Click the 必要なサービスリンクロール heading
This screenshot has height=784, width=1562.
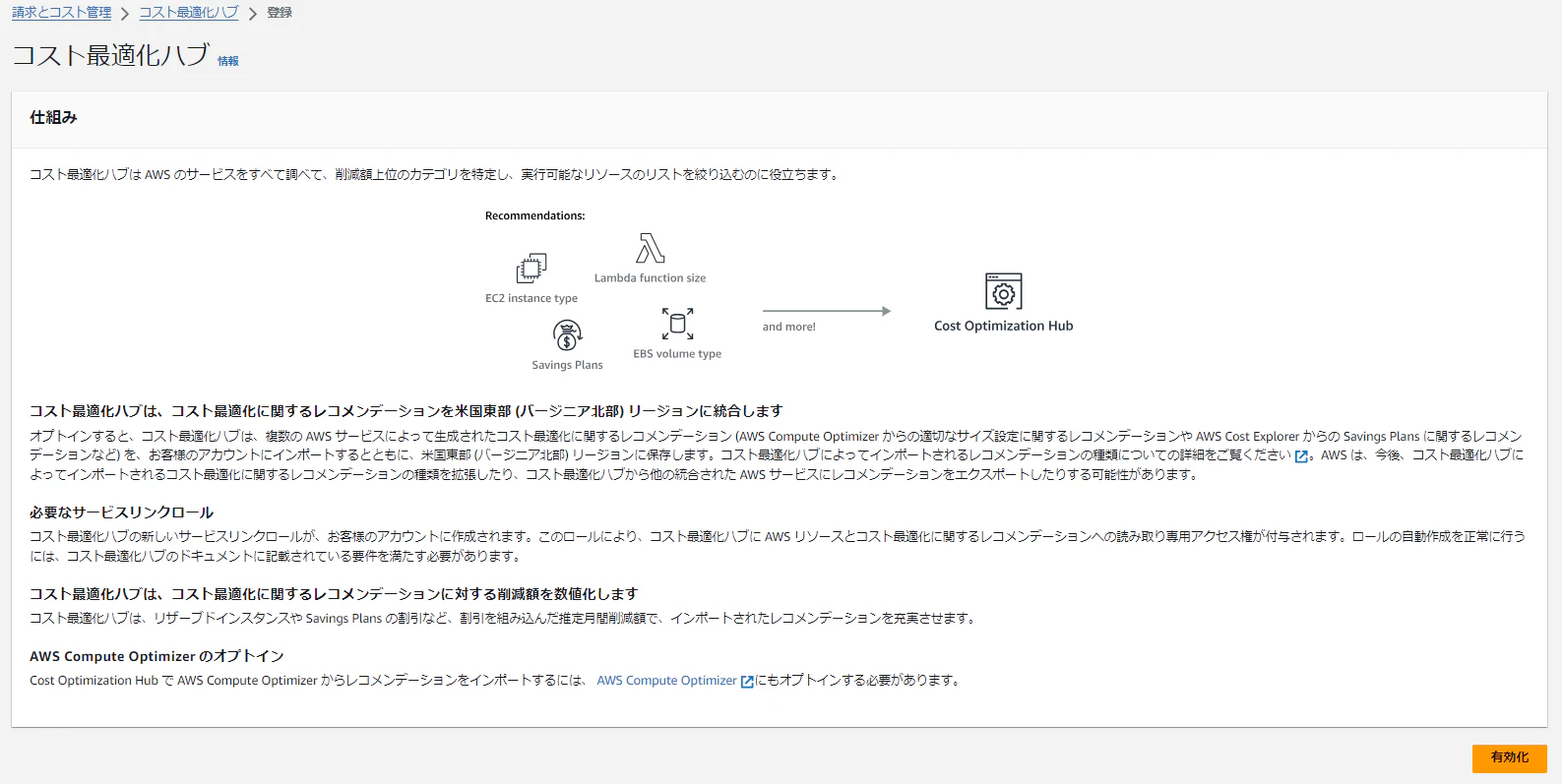point(121,513)
